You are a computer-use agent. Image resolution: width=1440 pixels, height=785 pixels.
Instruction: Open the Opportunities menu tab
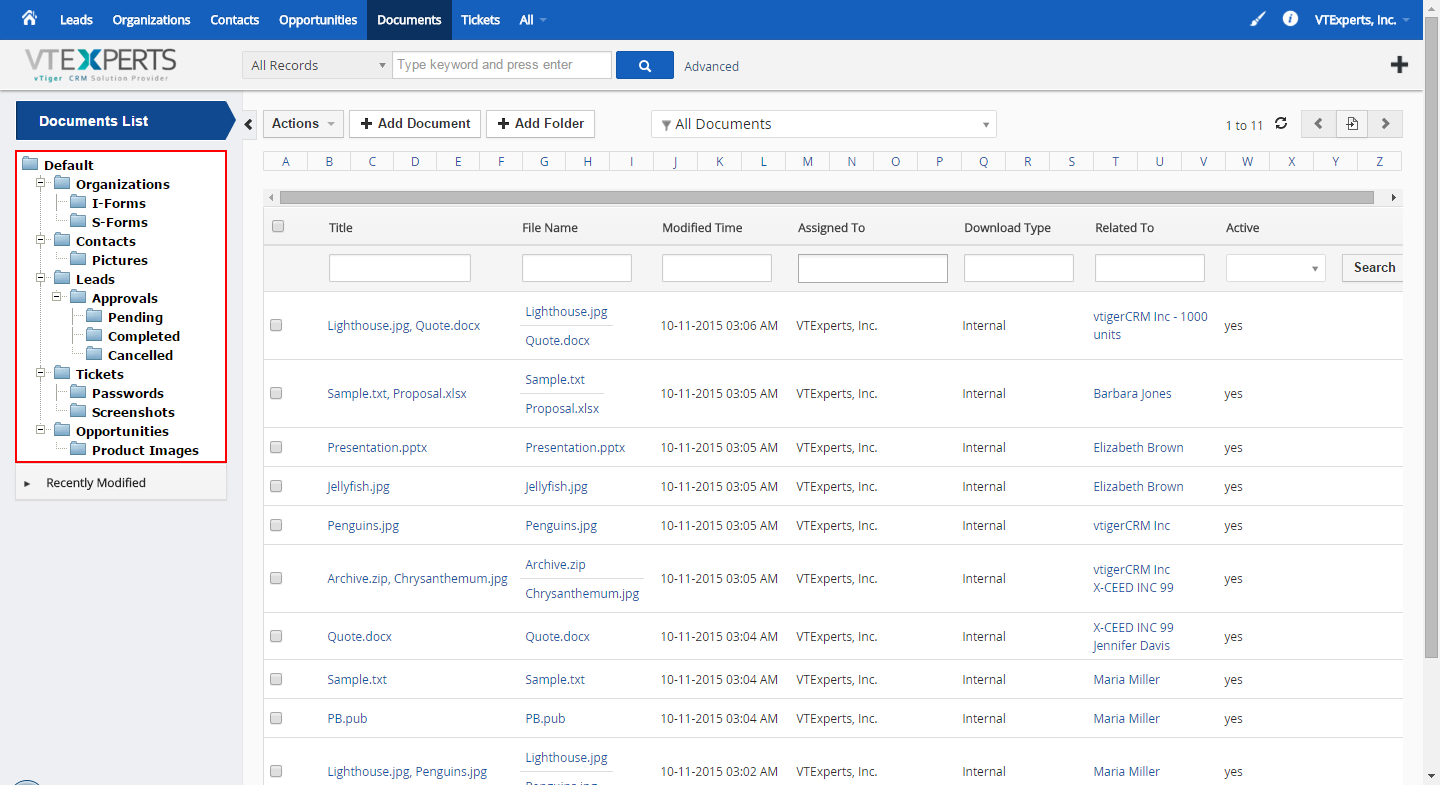[x=318, y=20]
